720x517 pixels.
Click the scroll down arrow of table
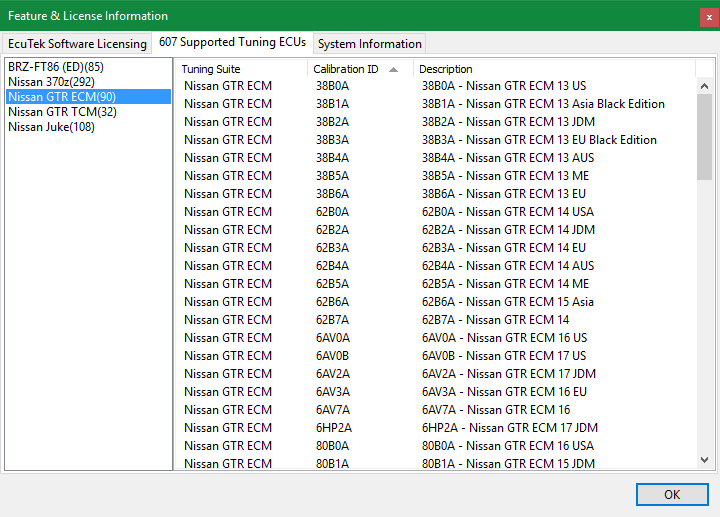(705, 460)
